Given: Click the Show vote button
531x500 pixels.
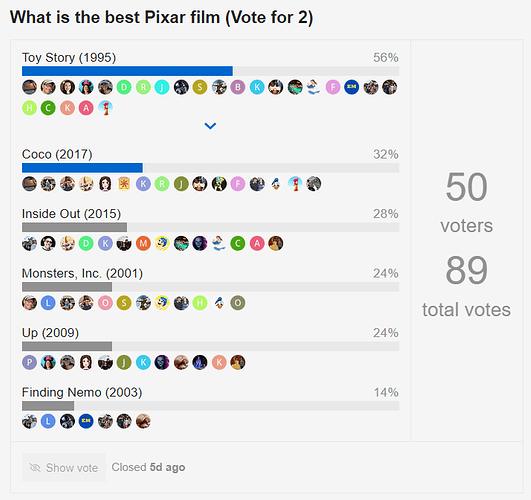Looking at the screenshot, I should [64, 467].
